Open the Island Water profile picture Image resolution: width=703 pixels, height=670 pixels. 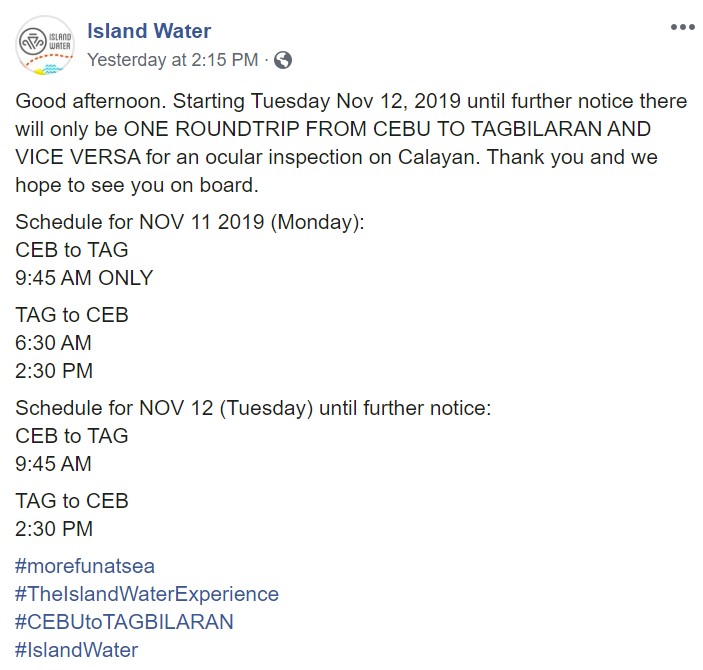point(45,45)
